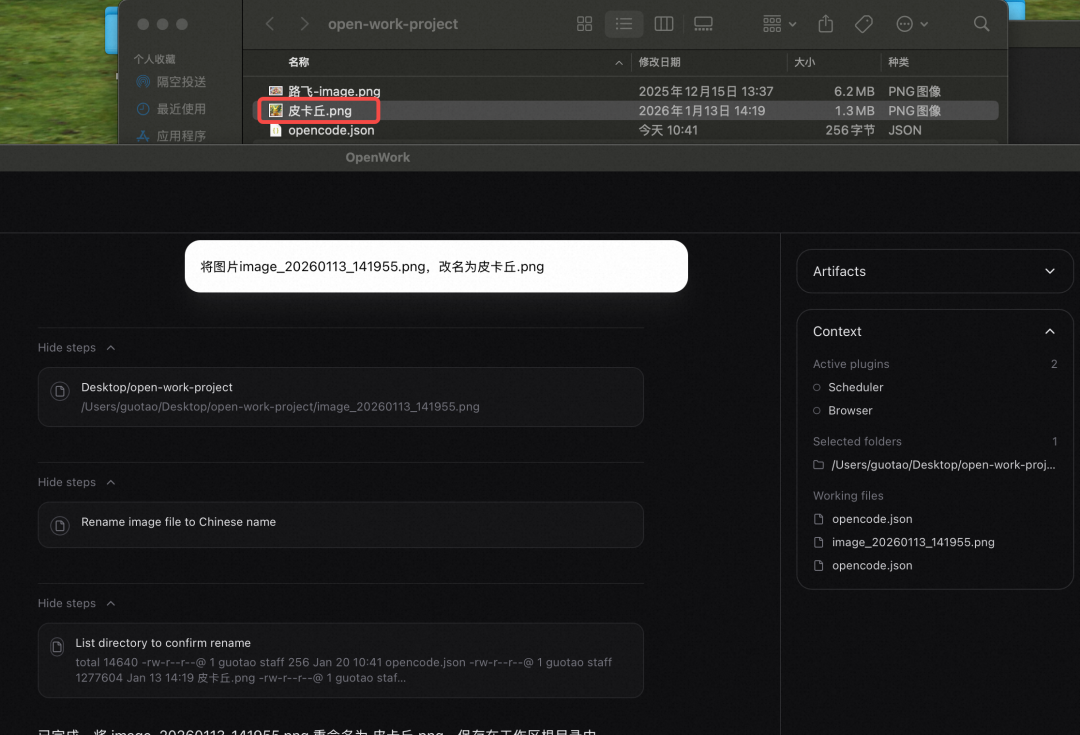Viewport: 1080px width, 735px height.
Task: Click the Scheduler plugin entry
Action: click(855, 387)
